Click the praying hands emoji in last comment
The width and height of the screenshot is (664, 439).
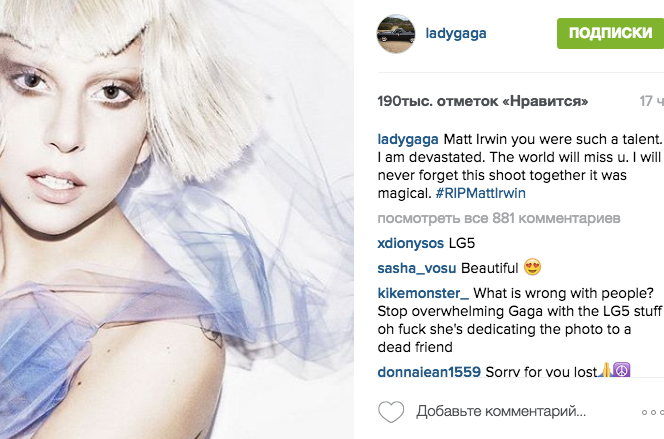pyautogui.click(x=606, y=370)
